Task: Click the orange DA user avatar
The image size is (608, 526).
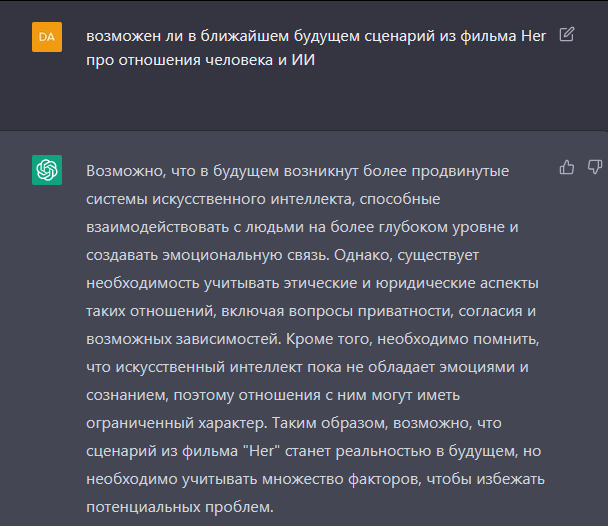Action: coord(47,37)
